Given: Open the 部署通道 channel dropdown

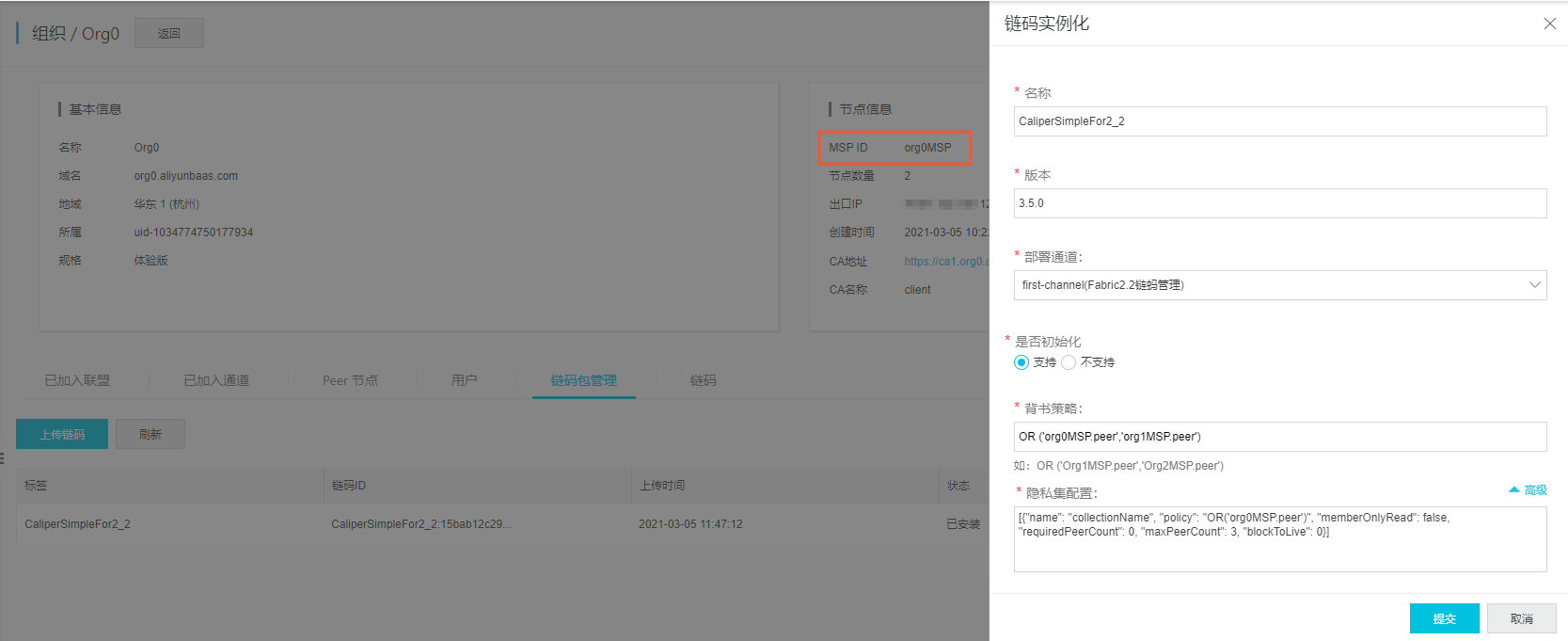Looking at the screenshot, I should click(x=1280, y=285).
